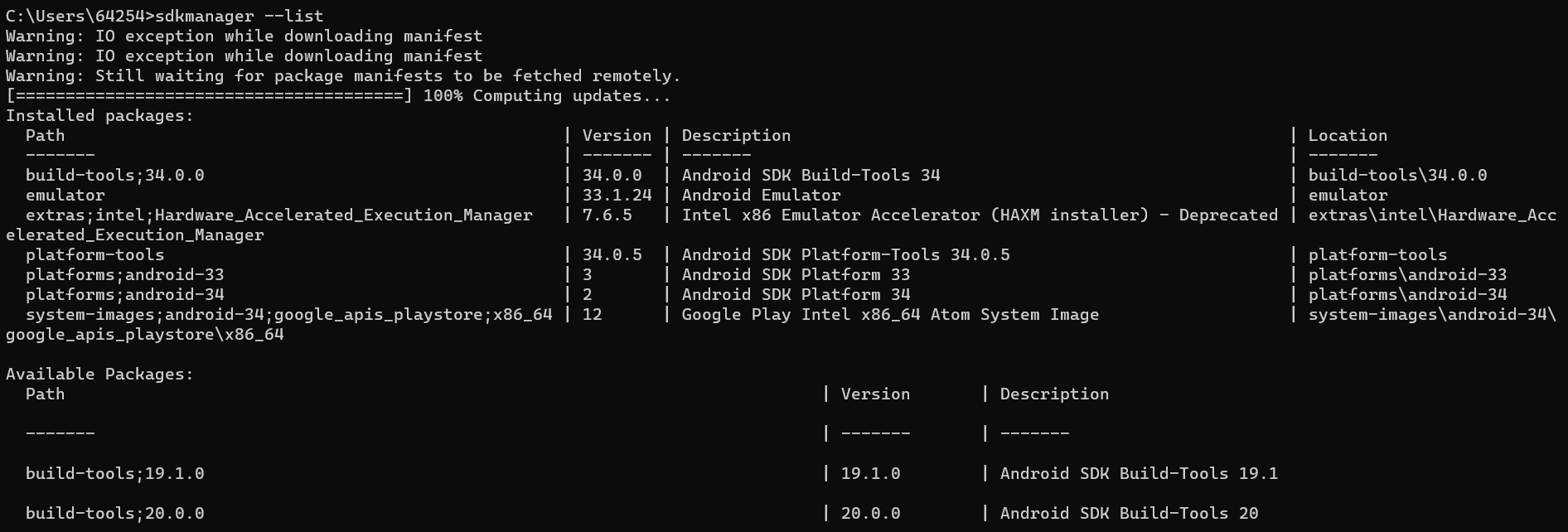This screenshot has width=1568, height=532.
Task: Click the emulator version '33.1.24'
Action: [617, 195]
